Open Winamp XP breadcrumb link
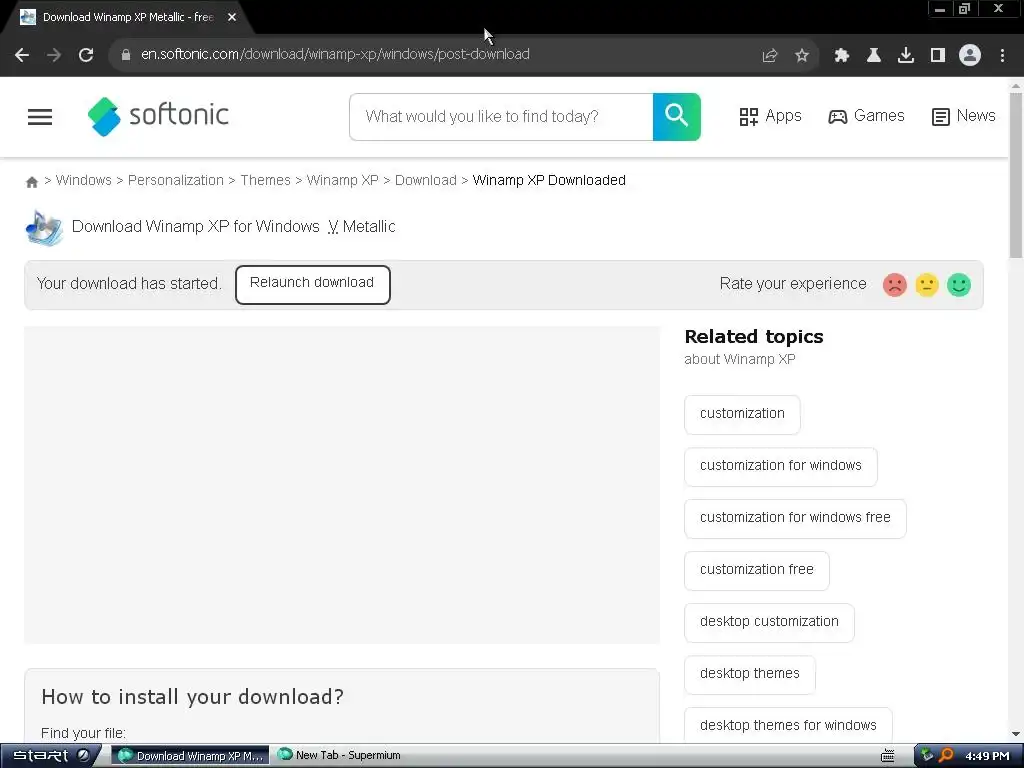 [342, 180]
